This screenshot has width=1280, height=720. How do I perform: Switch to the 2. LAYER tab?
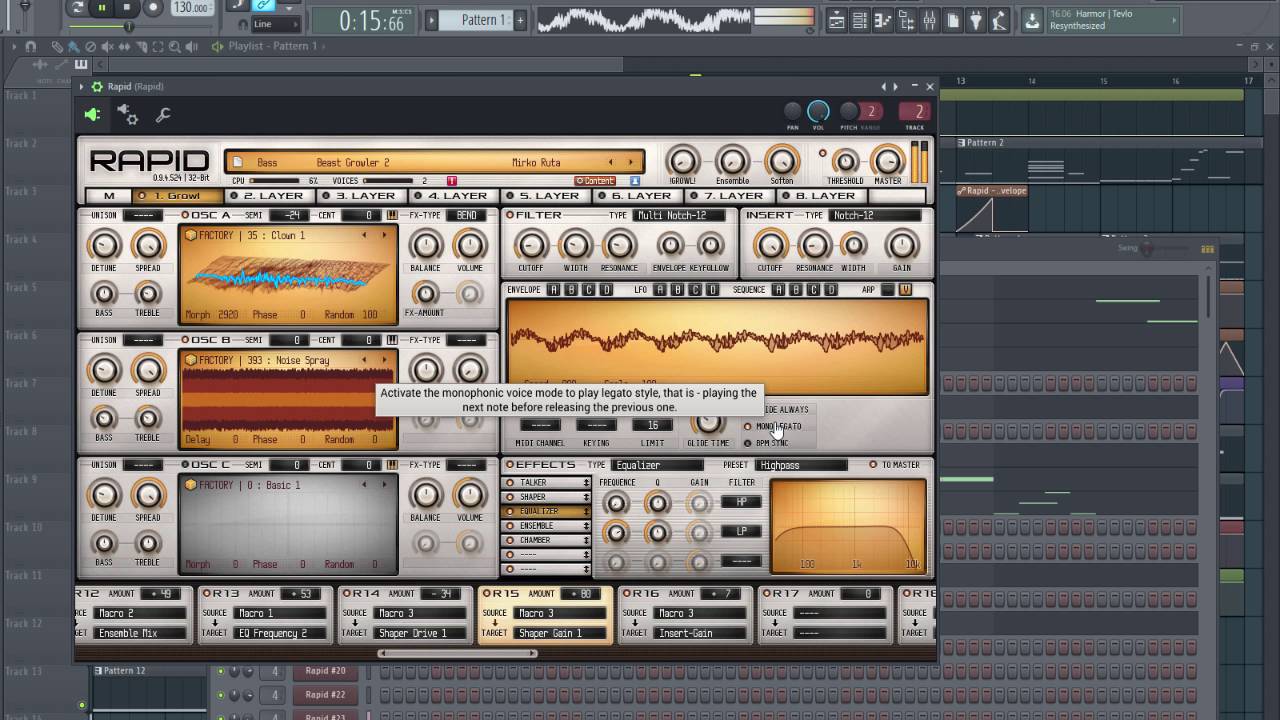(269, 196)
